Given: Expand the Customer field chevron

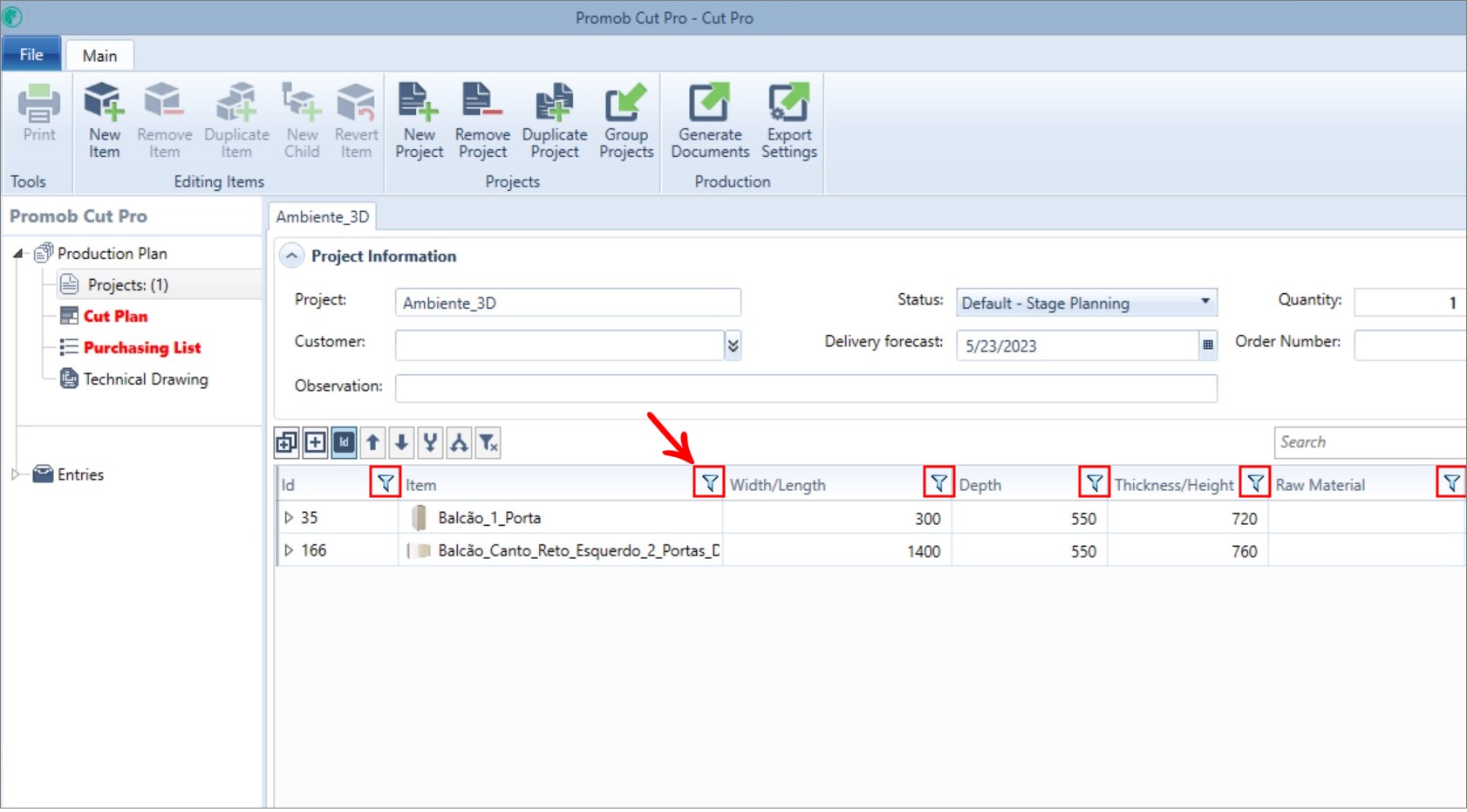Looking at the screenshot, I should click(x=733, y=346).
